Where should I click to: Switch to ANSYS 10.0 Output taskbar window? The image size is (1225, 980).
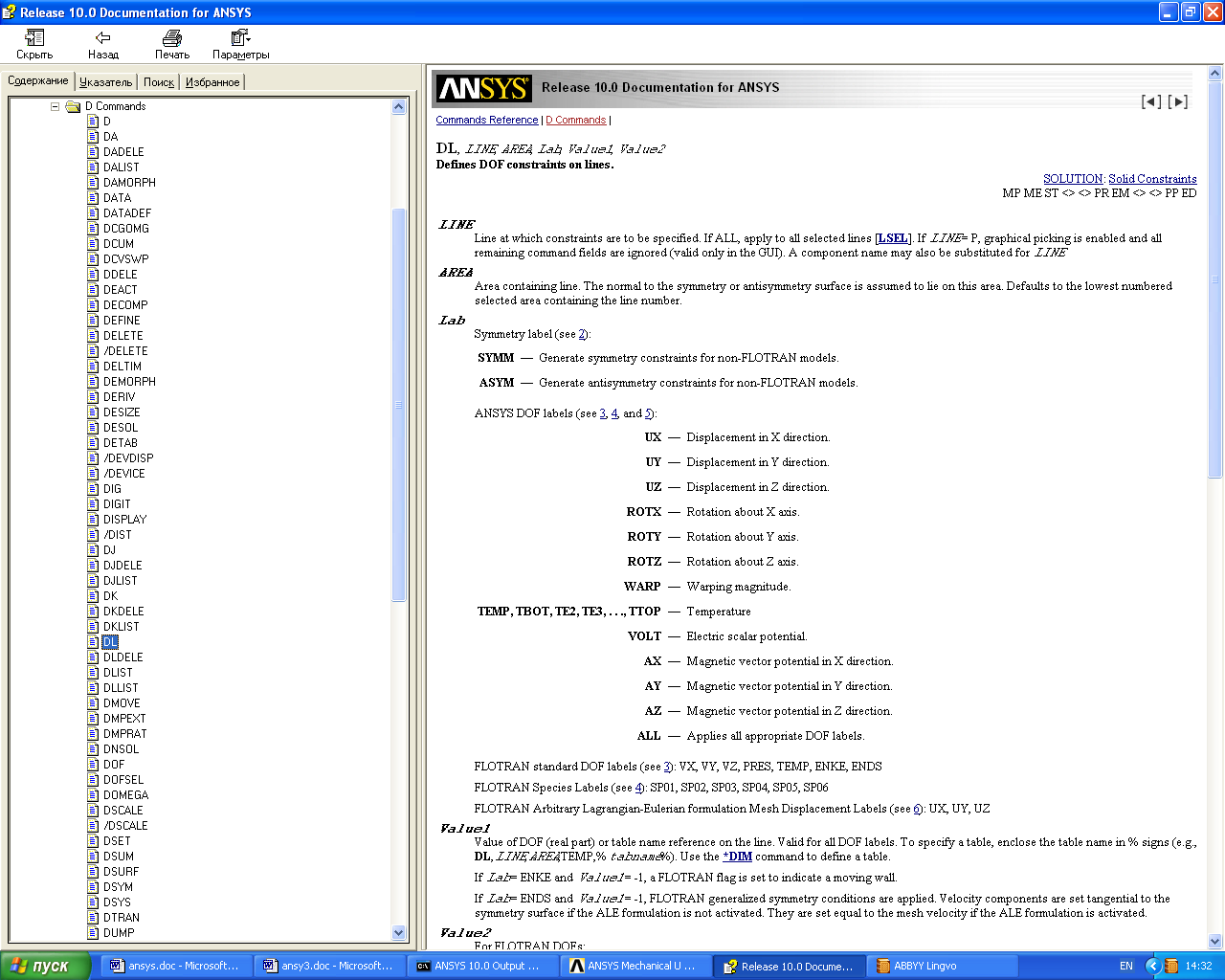pyautogui.click(x=482, y=966)
